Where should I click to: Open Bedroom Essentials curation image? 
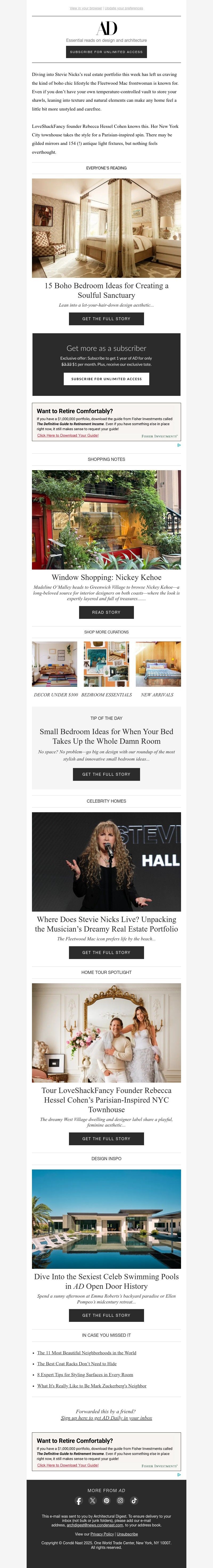pos(106,664)
